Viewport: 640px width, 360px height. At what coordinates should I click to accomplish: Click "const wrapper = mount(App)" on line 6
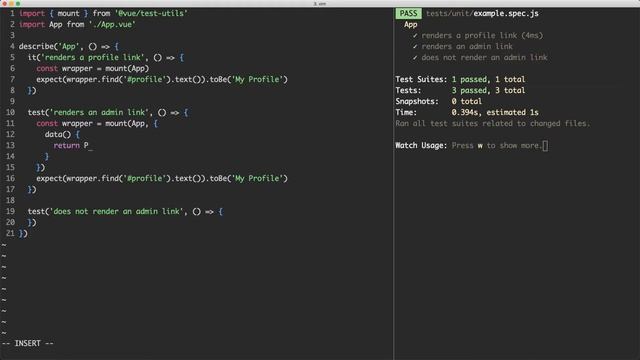click(x=93, y=69)
